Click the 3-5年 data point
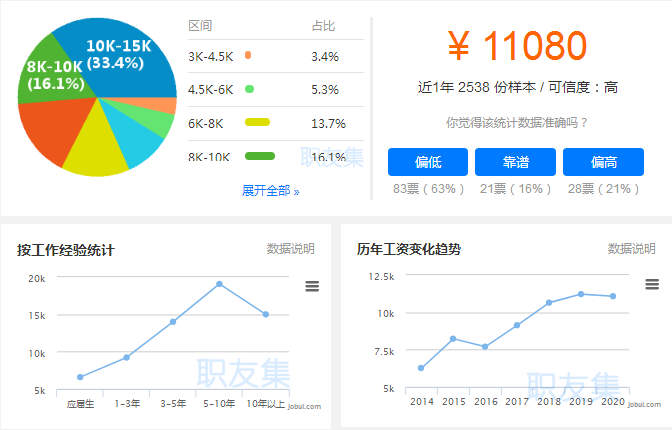The image size is (672, 430). 173,322
